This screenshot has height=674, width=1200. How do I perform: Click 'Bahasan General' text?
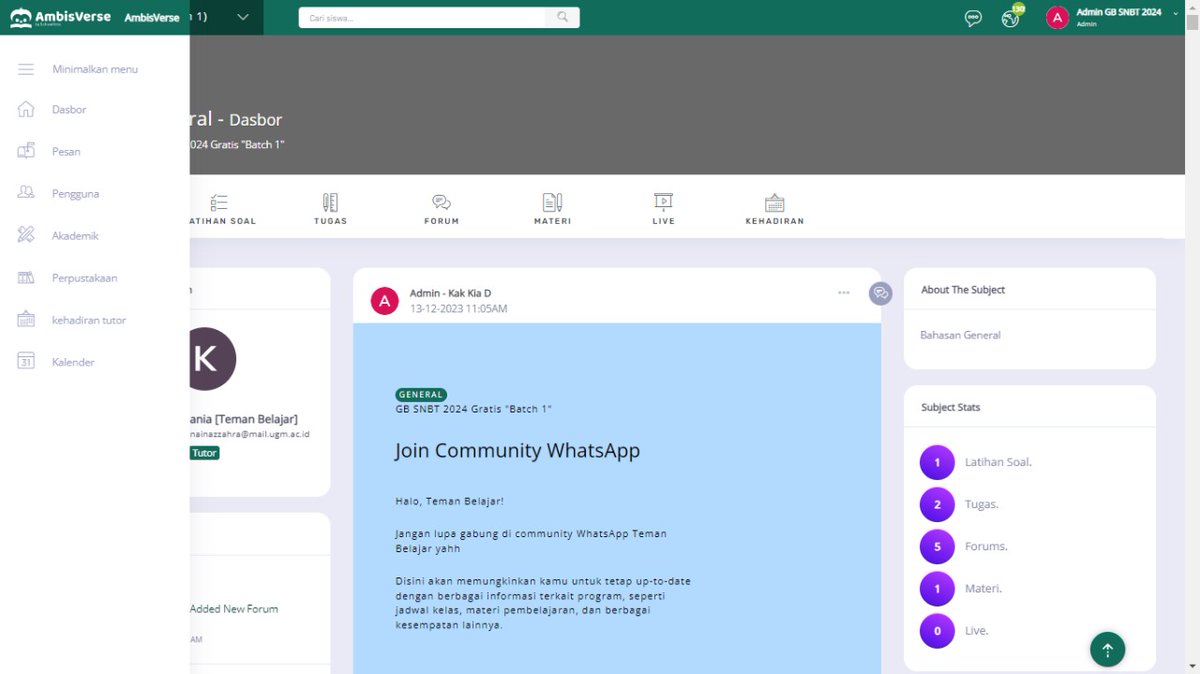coord(960,335)
